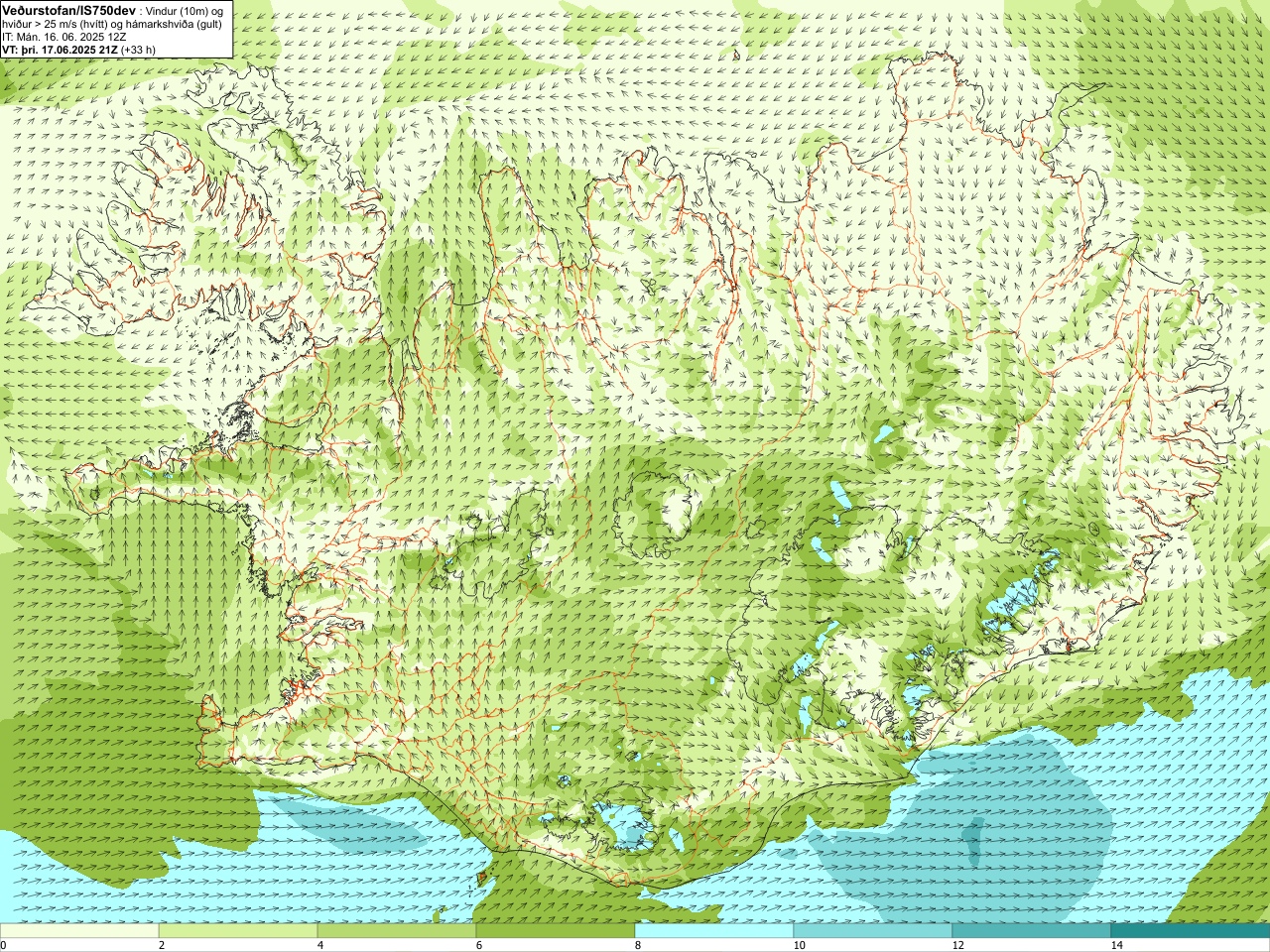Image resolution: width=1270 pixels, height=952 pixels.
Task: Click the darkest teal legend swatch above 14
Action: click(1191, 930)
